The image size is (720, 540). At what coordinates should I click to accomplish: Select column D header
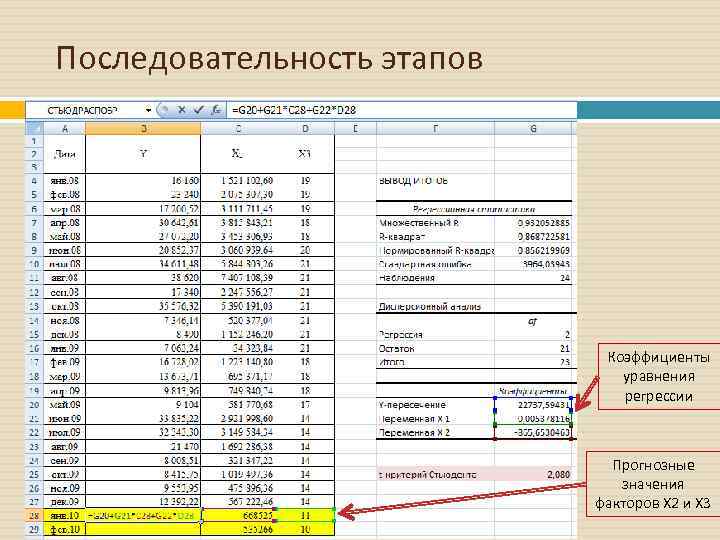point(305,129)
